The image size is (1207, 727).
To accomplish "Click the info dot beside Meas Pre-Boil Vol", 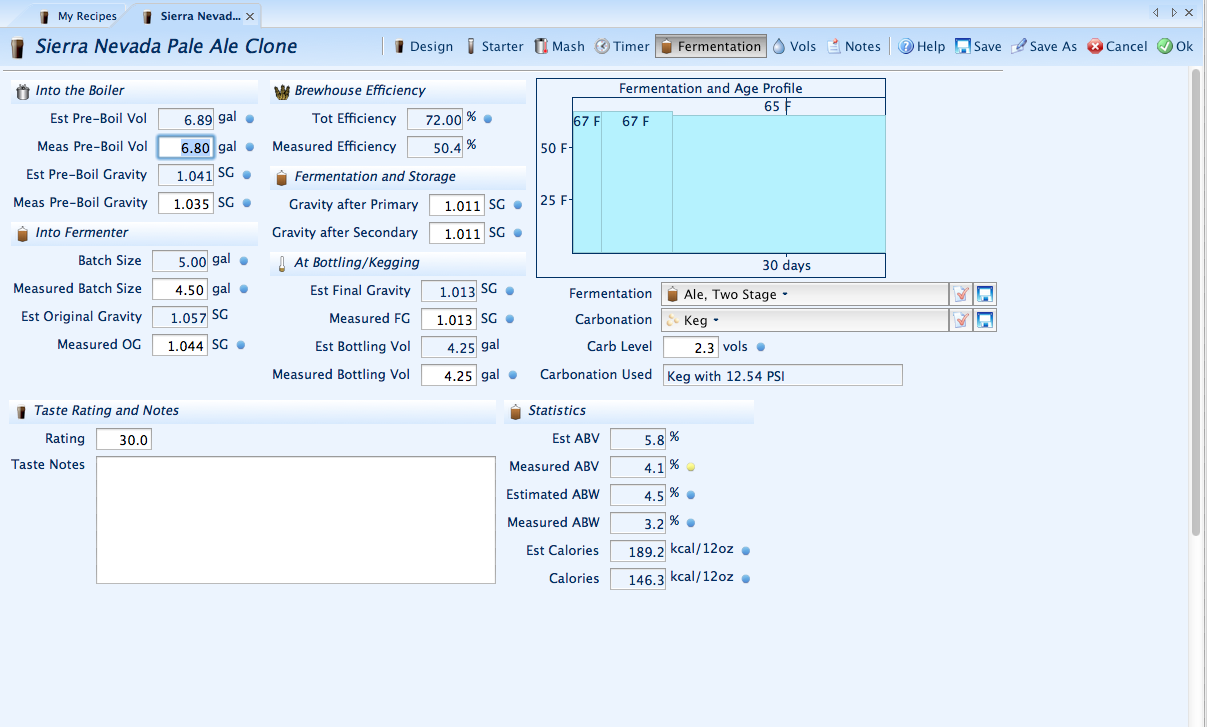I will click(250, 147).
